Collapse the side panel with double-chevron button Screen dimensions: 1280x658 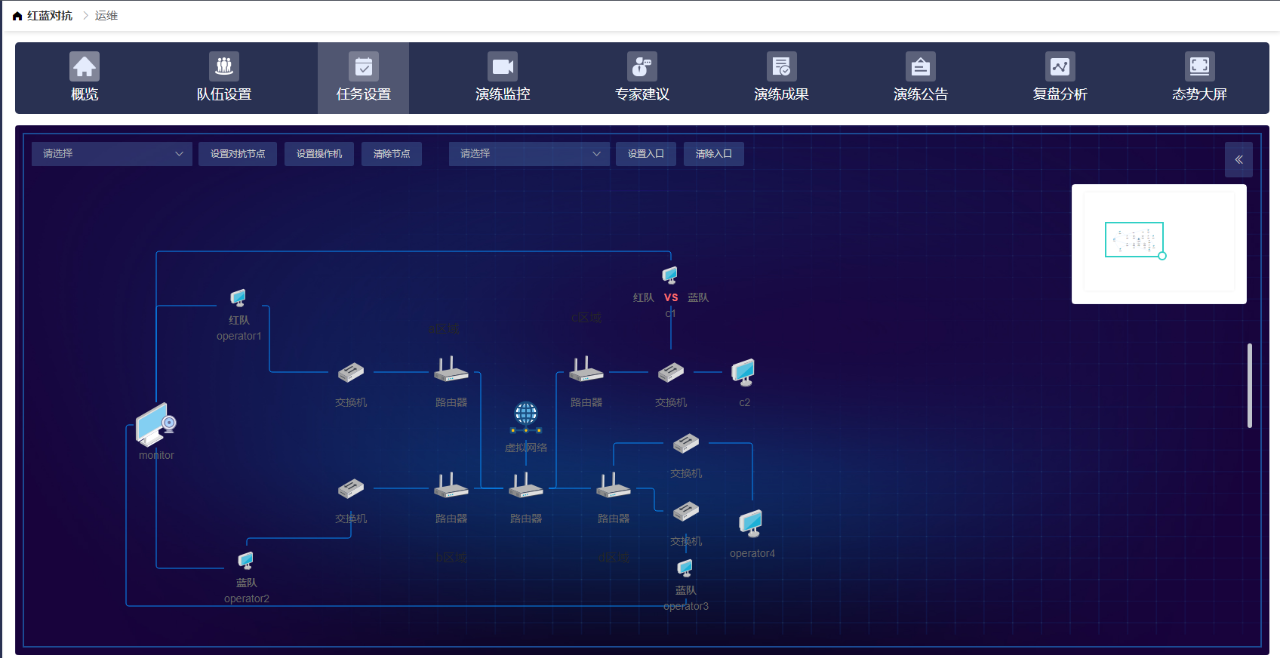click(x=1238, y=160)
